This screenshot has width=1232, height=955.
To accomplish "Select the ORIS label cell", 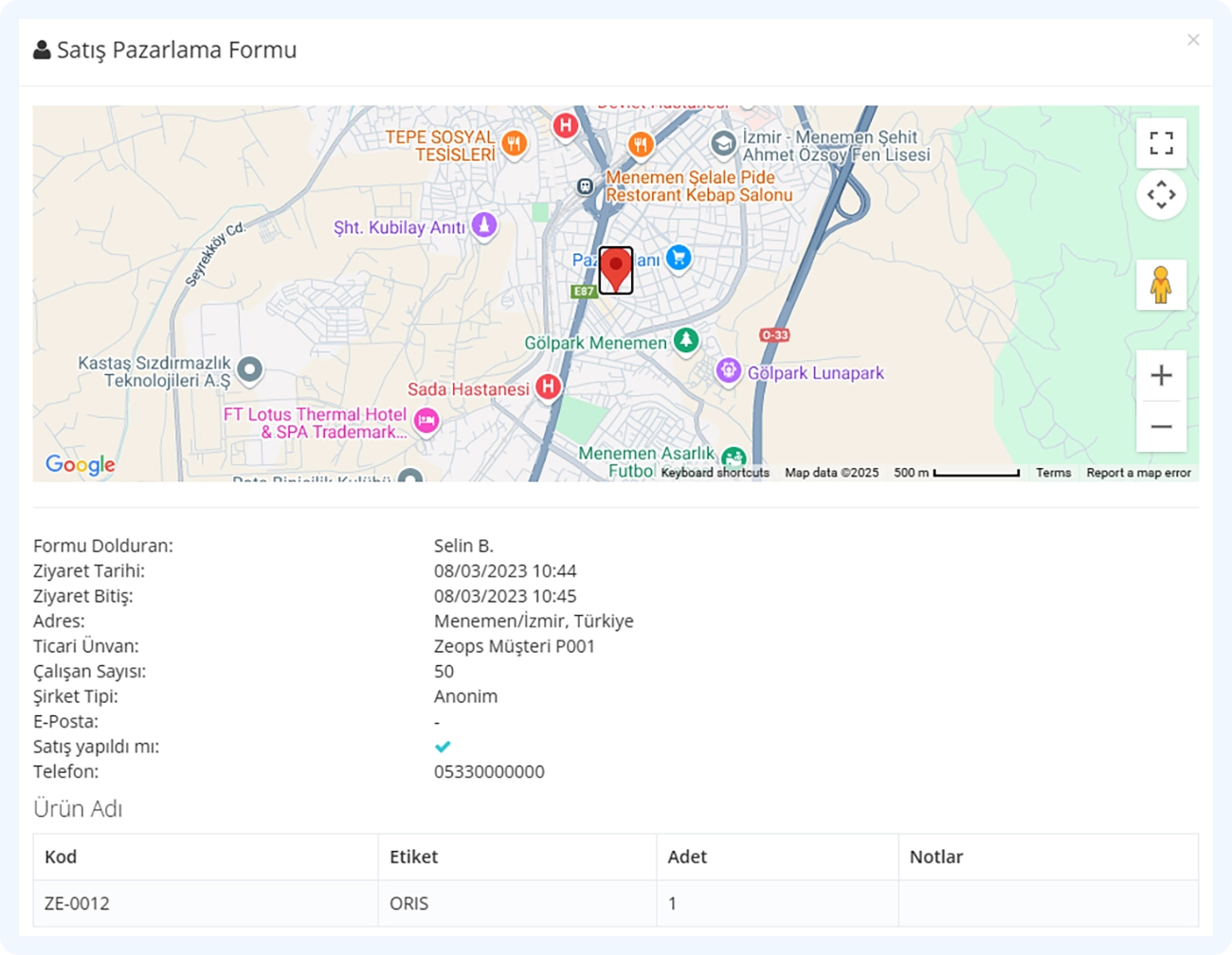I will tap(516, 903).
